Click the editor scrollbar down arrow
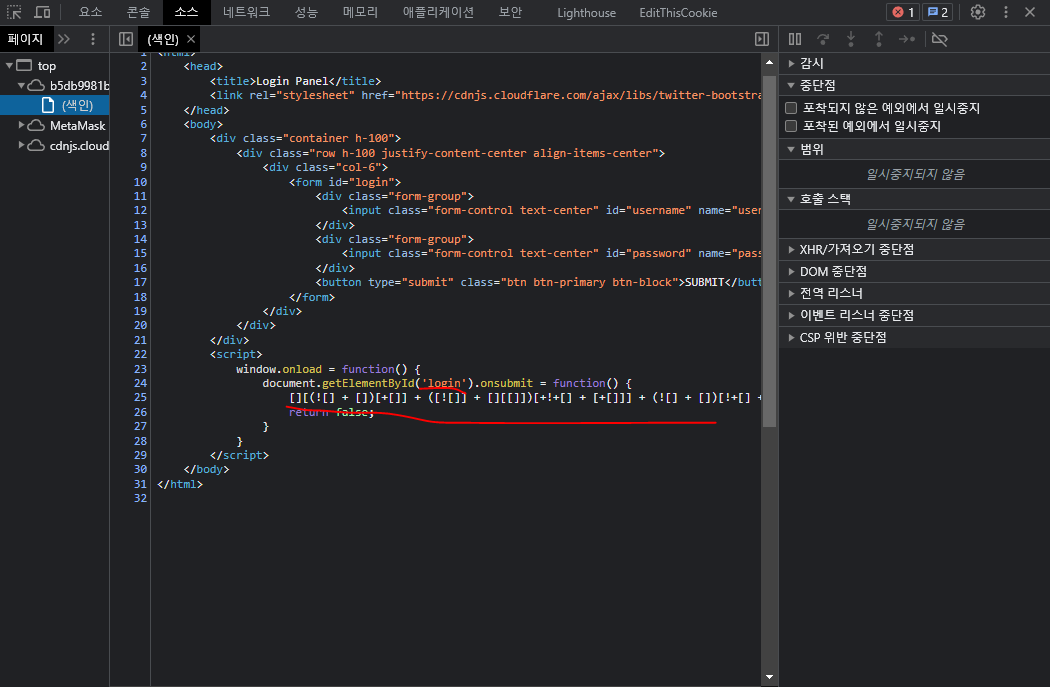 point(769,677)
